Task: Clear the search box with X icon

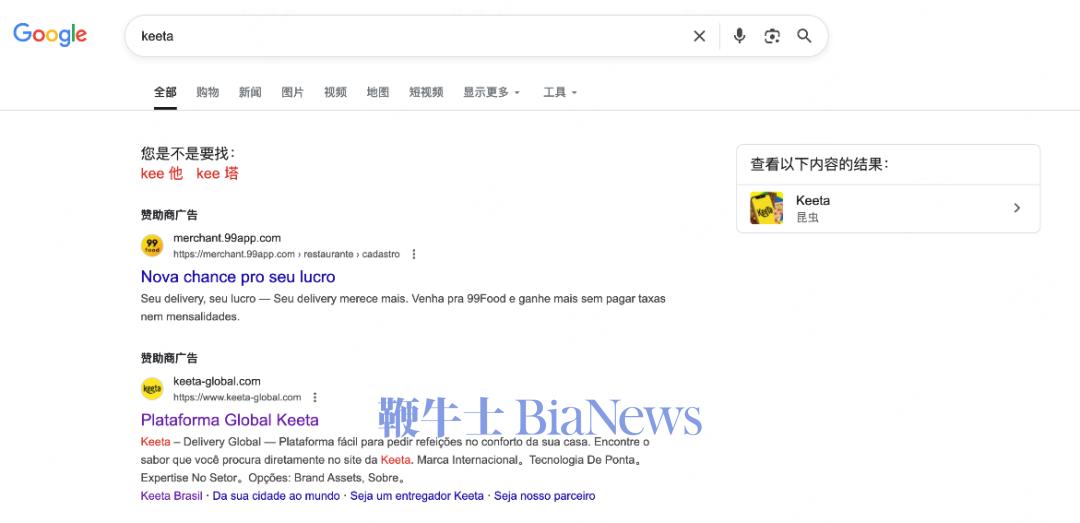Action: (x=699, y=37)
